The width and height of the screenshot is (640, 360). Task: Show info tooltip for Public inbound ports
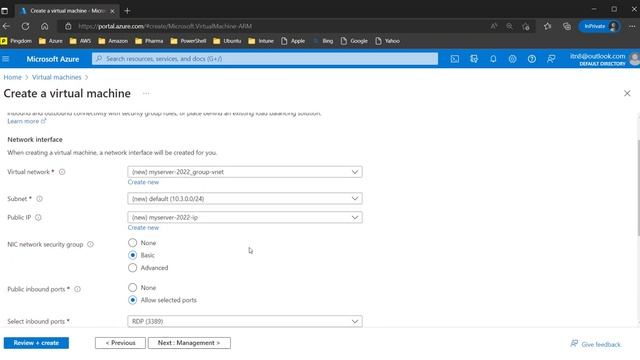point(77,289)
